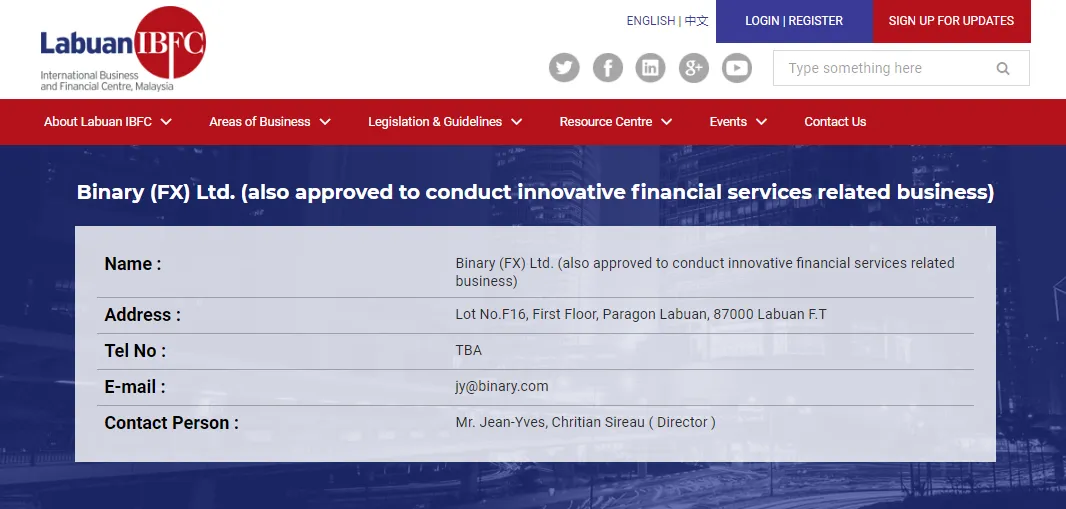Expand the Legislation & Guidelines chevron

point(517,122)
